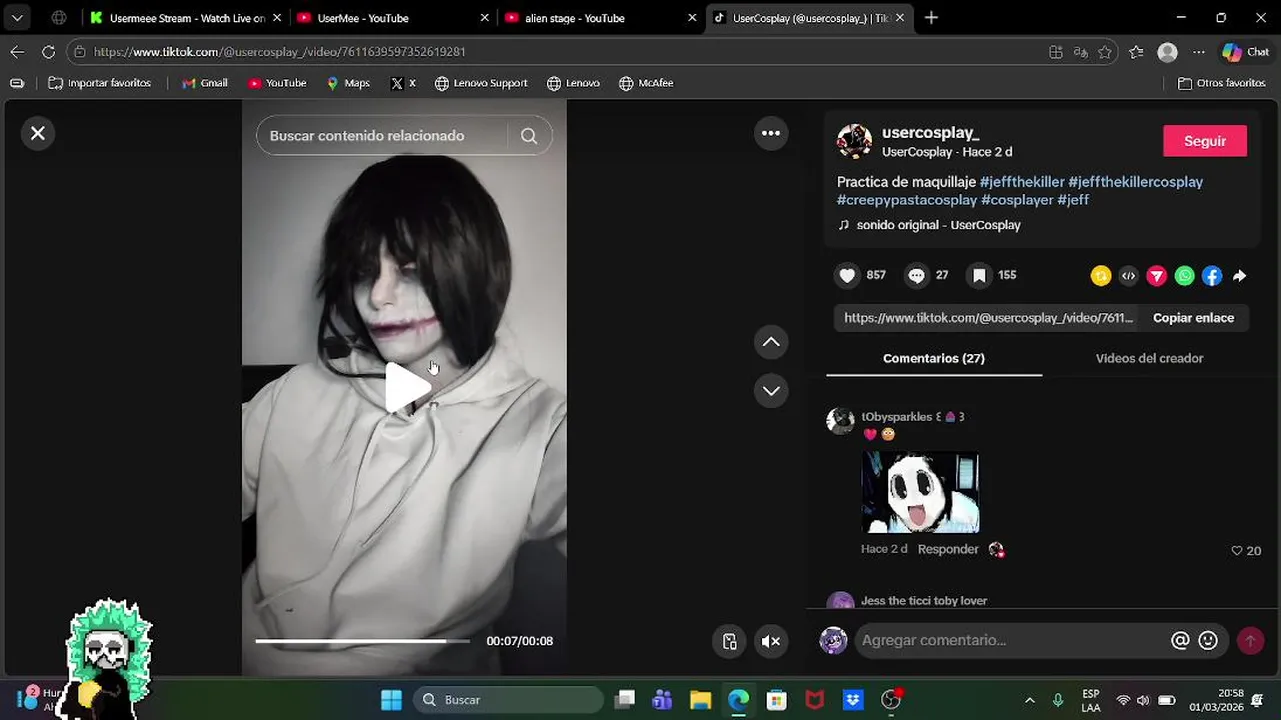Open more share options arrow

click(1240, 276)
